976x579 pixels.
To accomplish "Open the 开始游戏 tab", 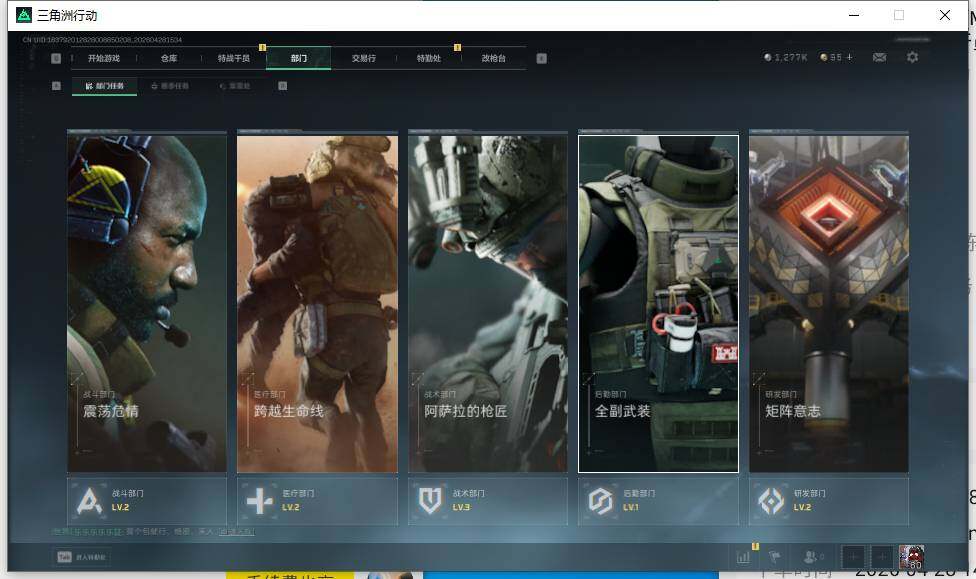I will point(104,59).
